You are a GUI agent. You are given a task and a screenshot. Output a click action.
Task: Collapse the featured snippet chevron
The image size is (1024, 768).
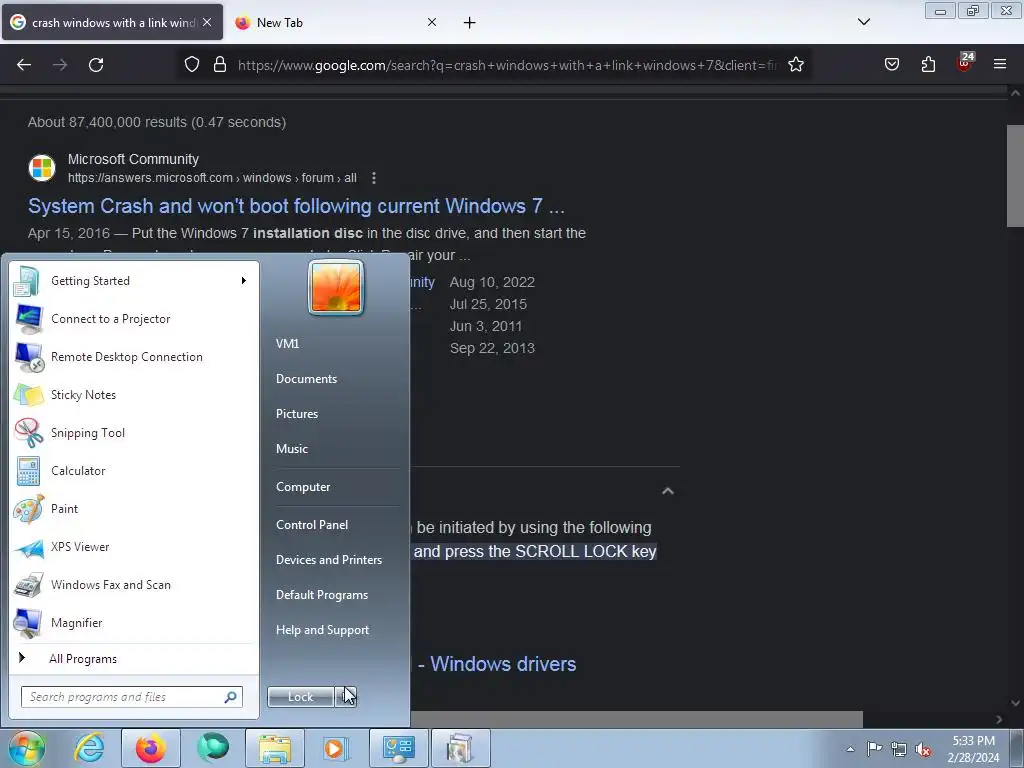coord(667,491)
